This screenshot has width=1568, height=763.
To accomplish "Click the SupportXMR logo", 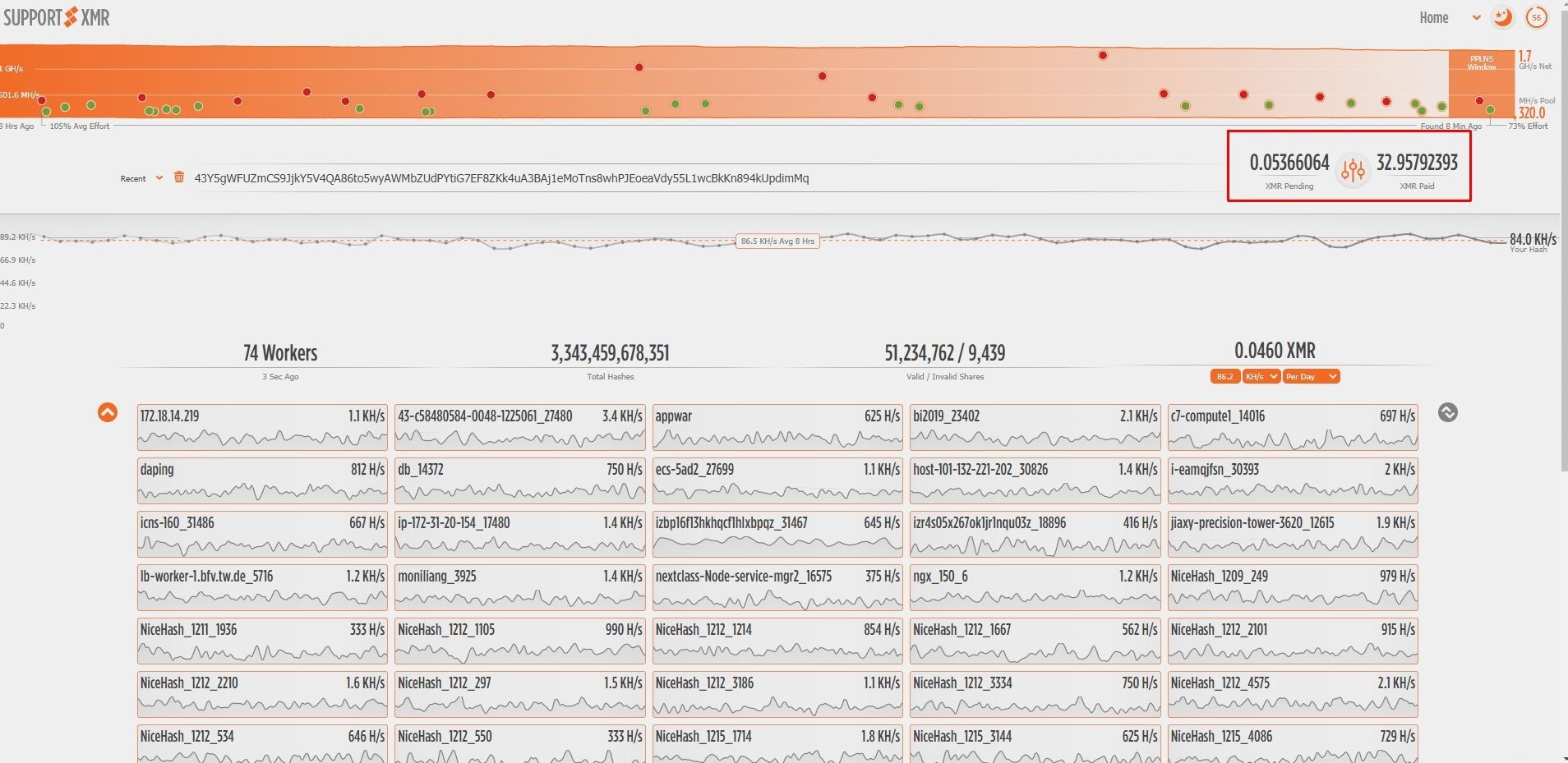I will 56,17.
